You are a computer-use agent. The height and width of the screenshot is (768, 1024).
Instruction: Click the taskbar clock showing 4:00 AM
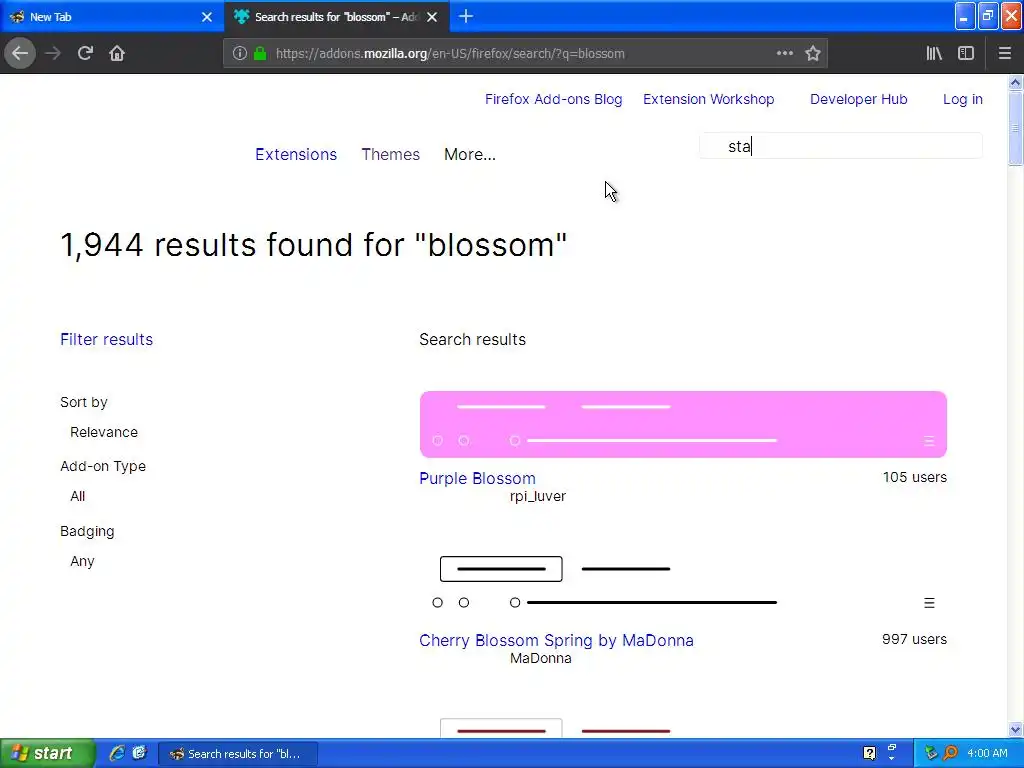[x=987, y=754]
